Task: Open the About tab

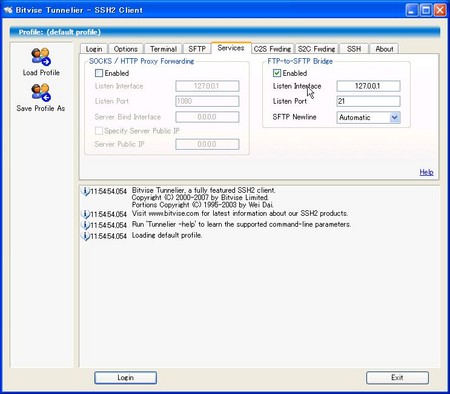Action: 384,49
